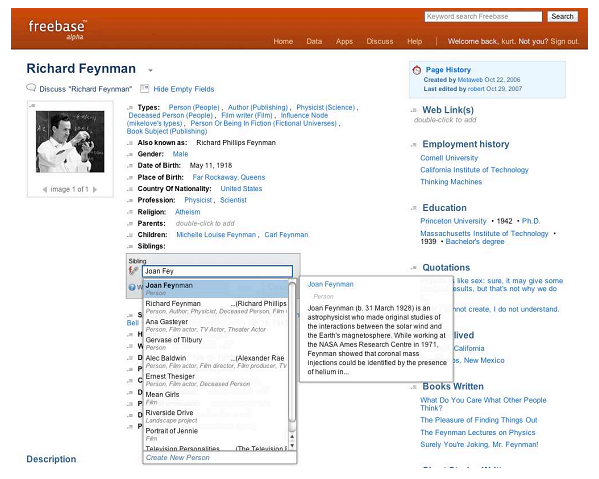Screen dimensions: 599x479
Task: Click the edit handle beside Profession
Action: pos(130,201)
